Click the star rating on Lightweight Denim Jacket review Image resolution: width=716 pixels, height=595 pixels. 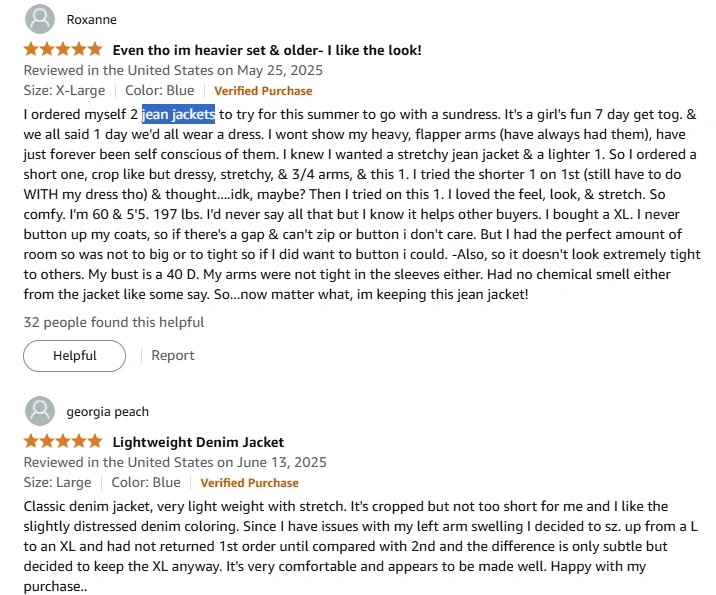pos(63,441)
